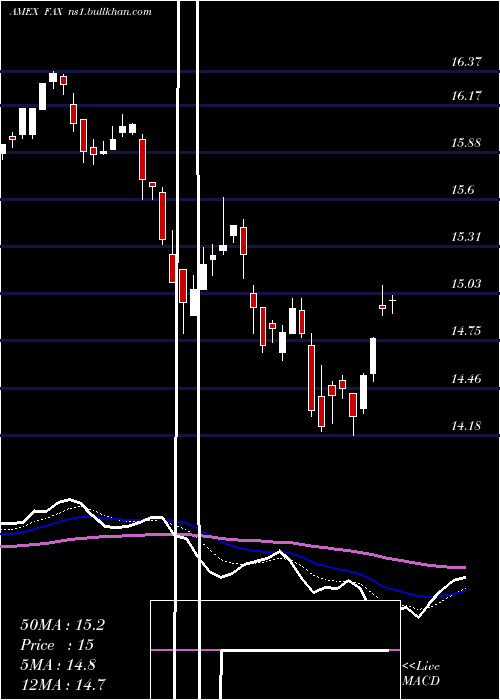Image resolution: width=500 pixels, height=700 pixels.
Task: Click the last small doji candlestick near 15.03
Action: (392, 301)
